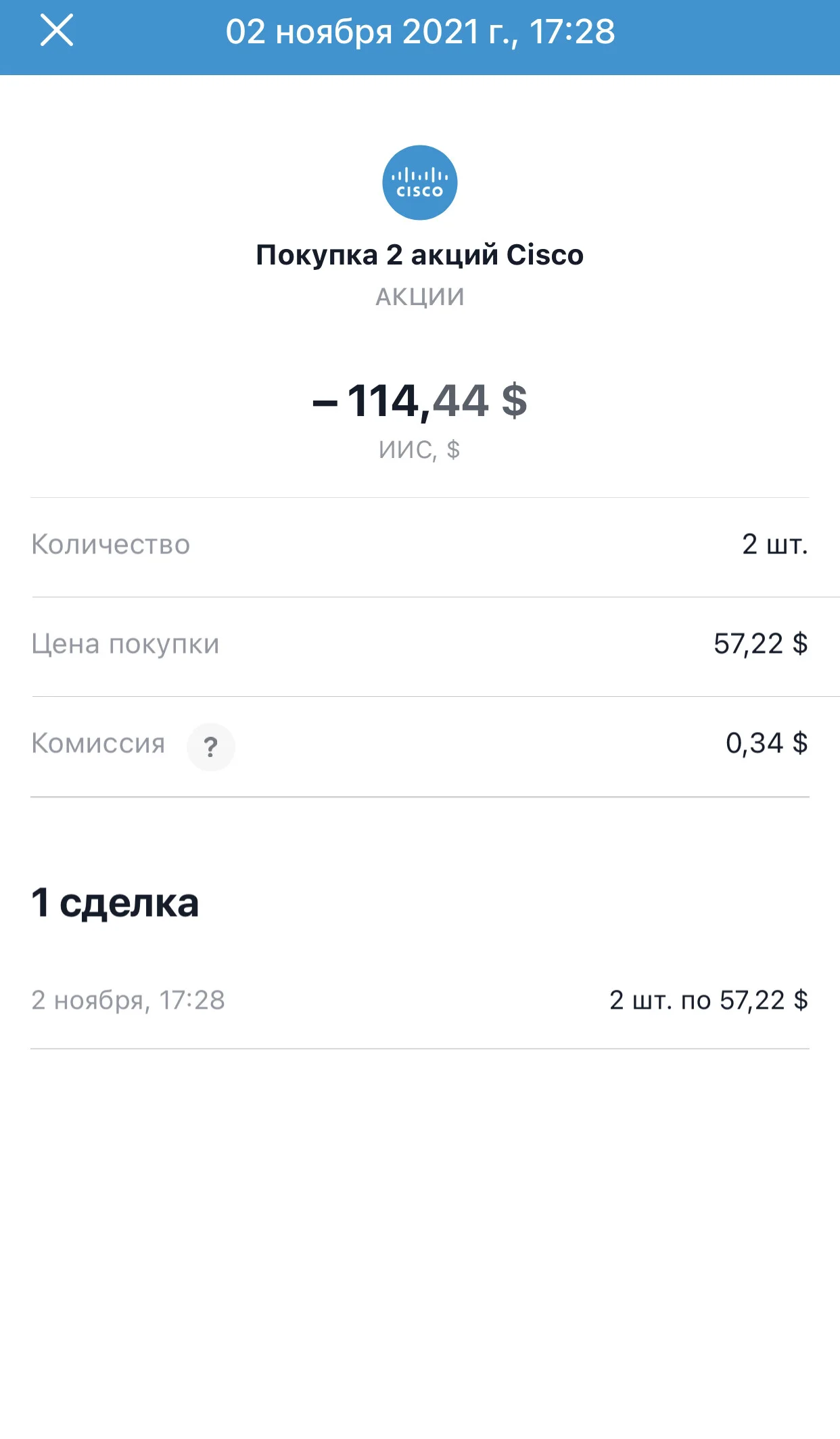The height and width of the screenshot is (1439, 840).
Task: Tap the dollar sign next to 114,44
Action: point(514,401)
